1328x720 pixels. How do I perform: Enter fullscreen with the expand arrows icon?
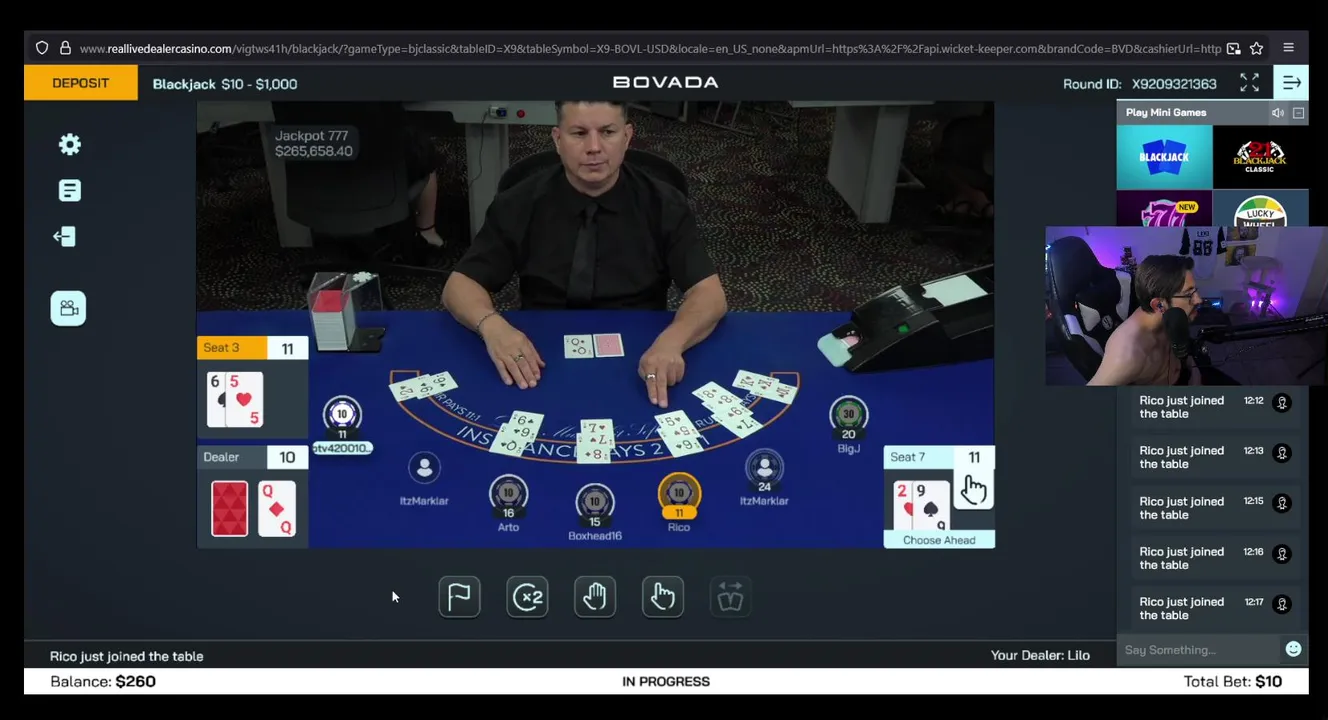tap(1250, 83)
